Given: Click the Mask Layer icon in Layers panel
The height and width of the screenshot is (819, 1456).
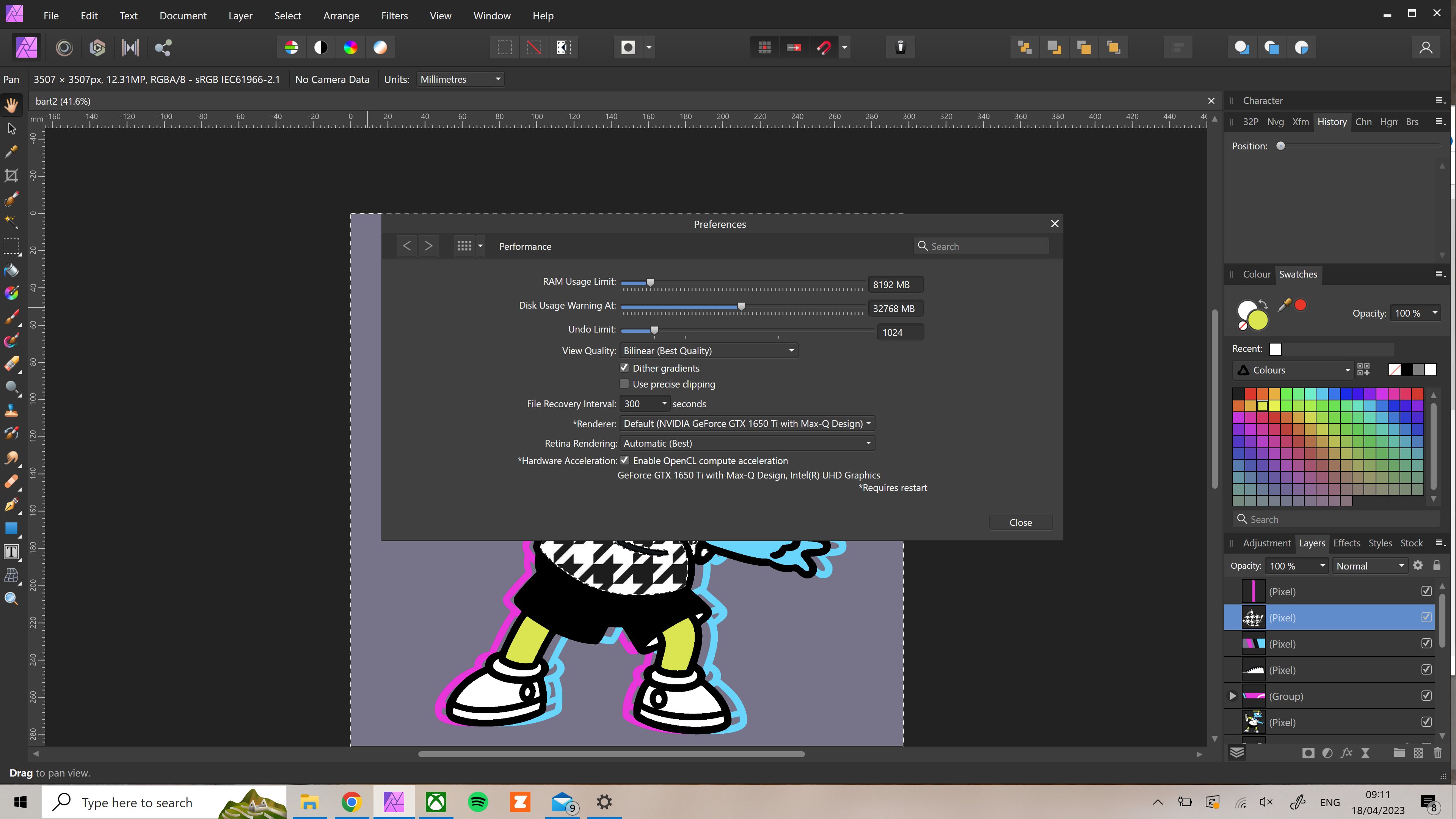Looking at the screenshot, I should 1308,753.
